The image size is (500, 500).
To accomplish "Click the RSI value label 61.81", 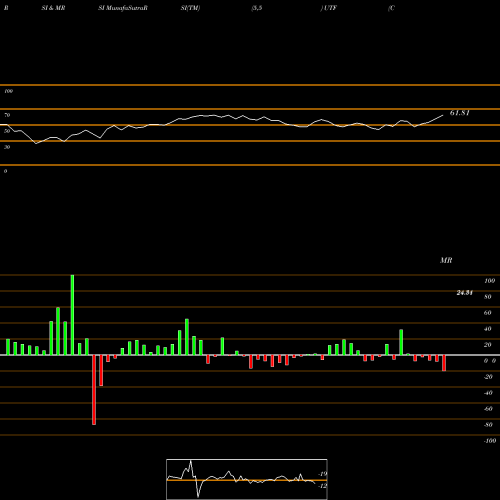I will point(460,113).
